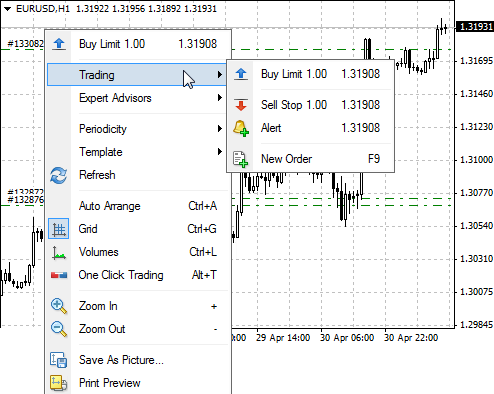Choose Refresh from the context menu
Image resolution: width=494 pixels, height=394 pixels.
click(x=138, y=175)
